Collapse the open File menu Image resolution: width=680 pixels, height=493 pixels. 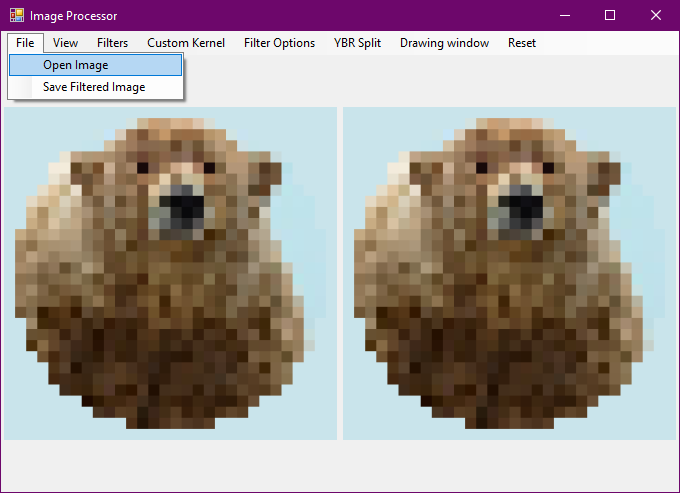coord(25,43)
